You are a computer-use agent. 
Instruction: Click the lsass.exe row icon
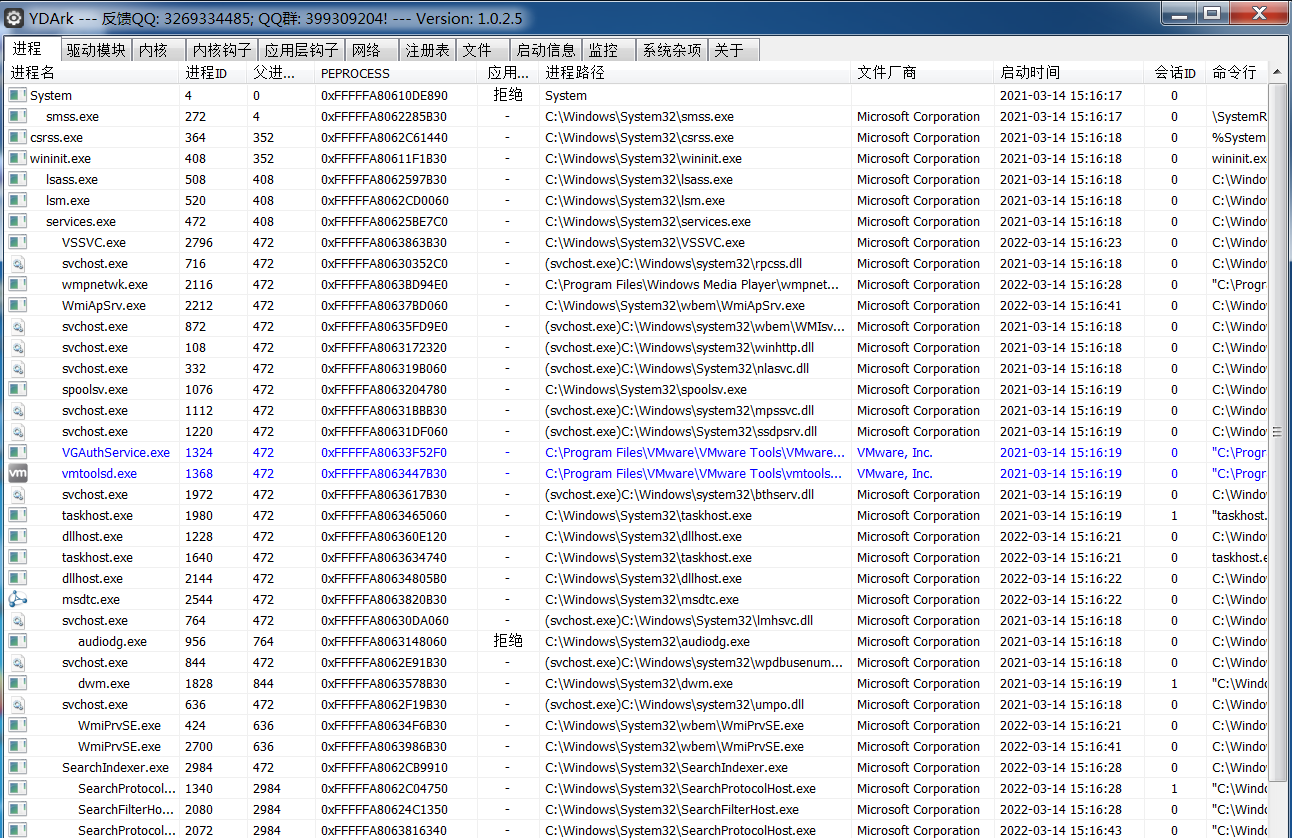(17, 180)
